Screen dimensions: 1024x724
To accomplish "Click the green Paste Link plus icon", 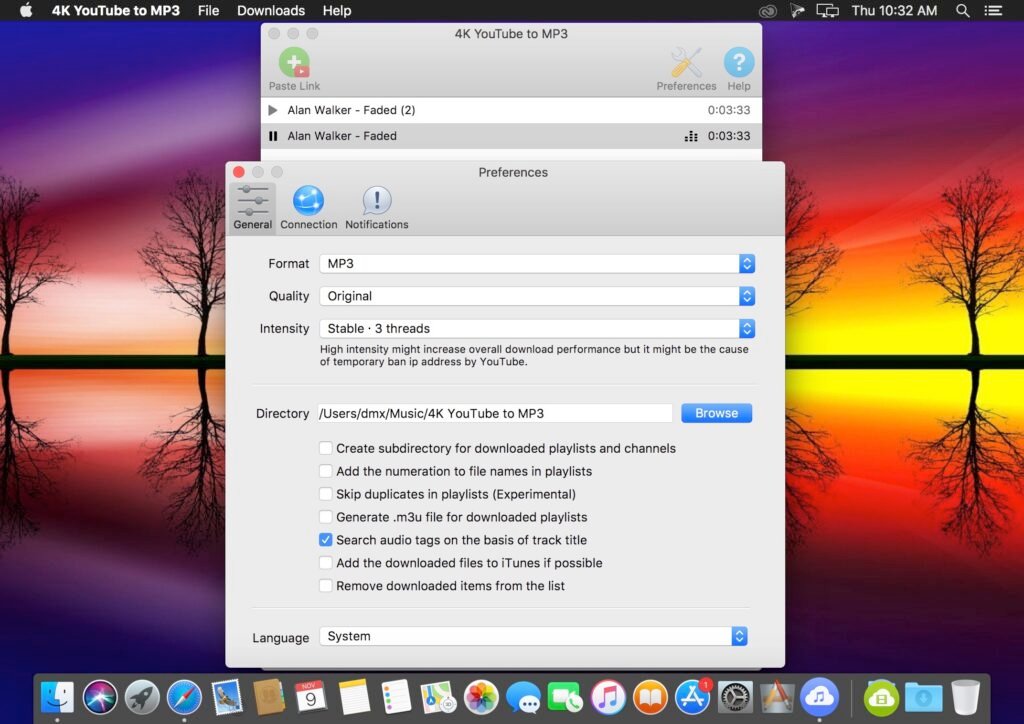I will (x=293, y=64).
